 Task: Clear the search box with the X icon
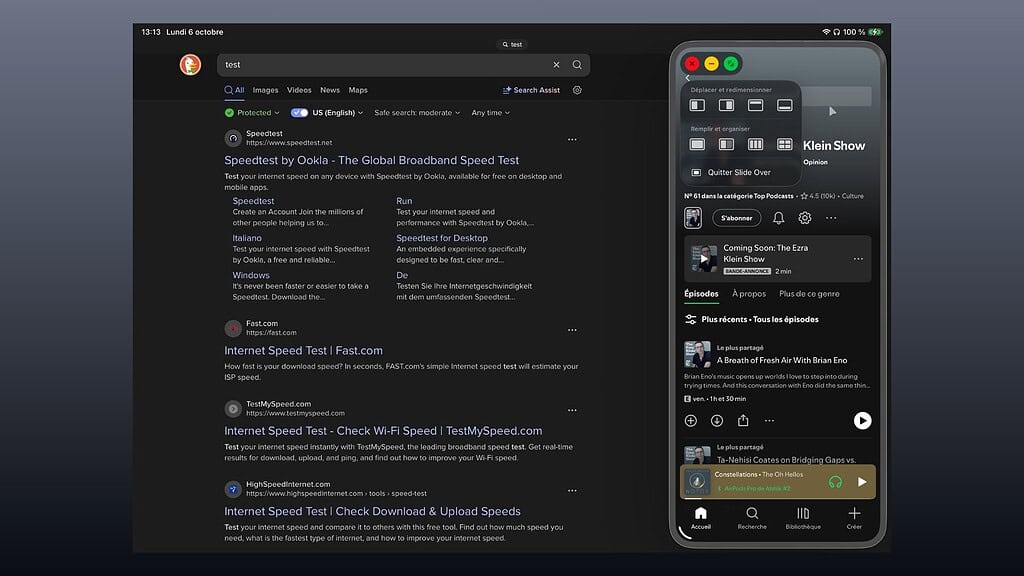click(x=556, y=65)
